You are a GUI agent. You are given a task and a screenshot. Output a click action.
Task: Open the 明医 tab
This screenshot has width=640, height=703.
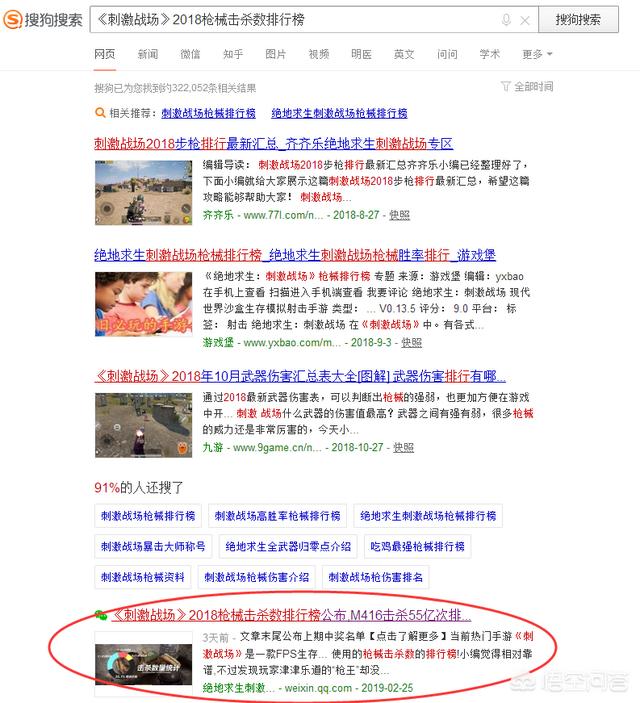[x=361, y=54]
